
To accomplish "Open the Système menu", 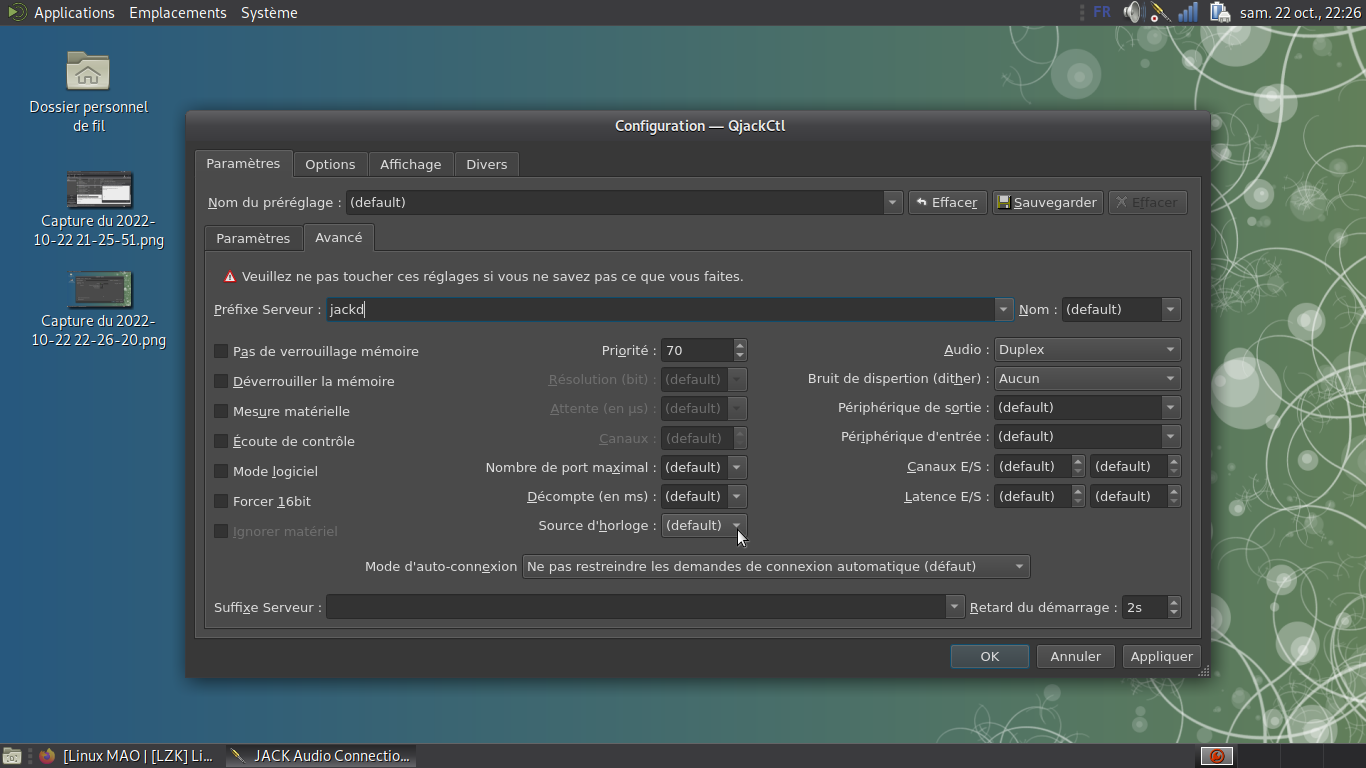I will tap(269, 12).
